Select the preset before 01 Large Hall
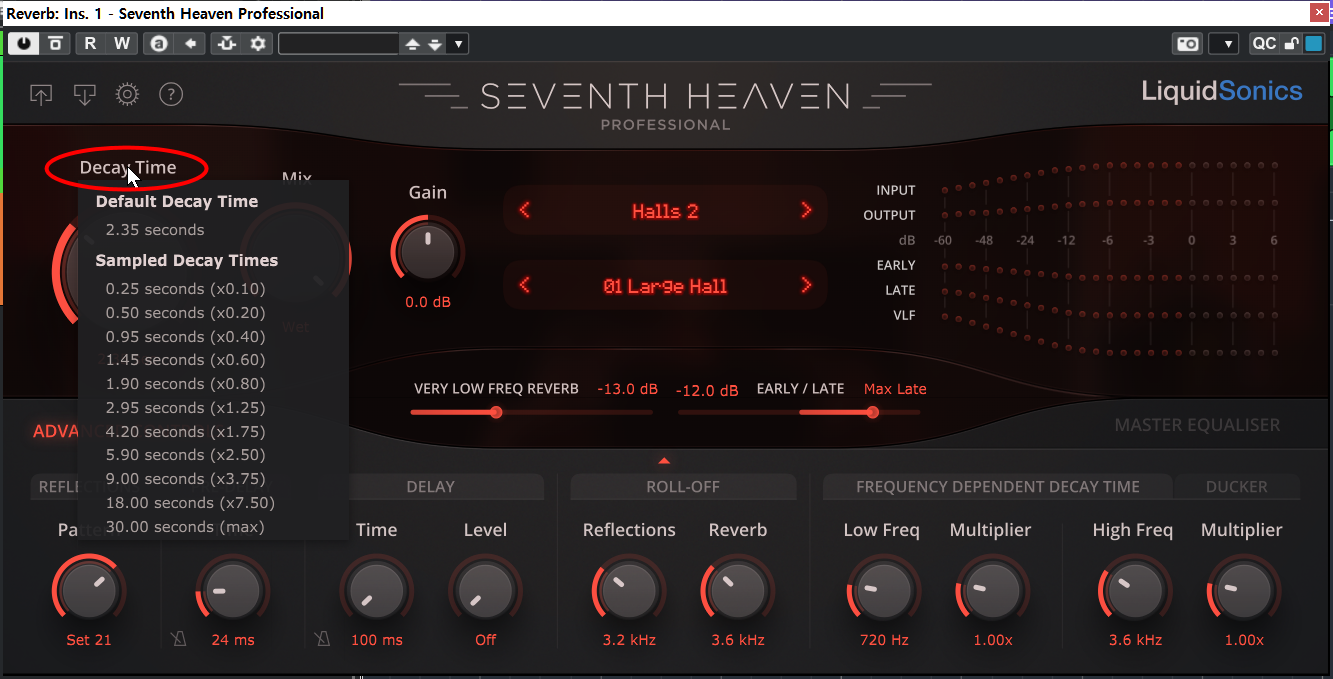Viewport: 1333px width, 679px height. tap(524, 286)
